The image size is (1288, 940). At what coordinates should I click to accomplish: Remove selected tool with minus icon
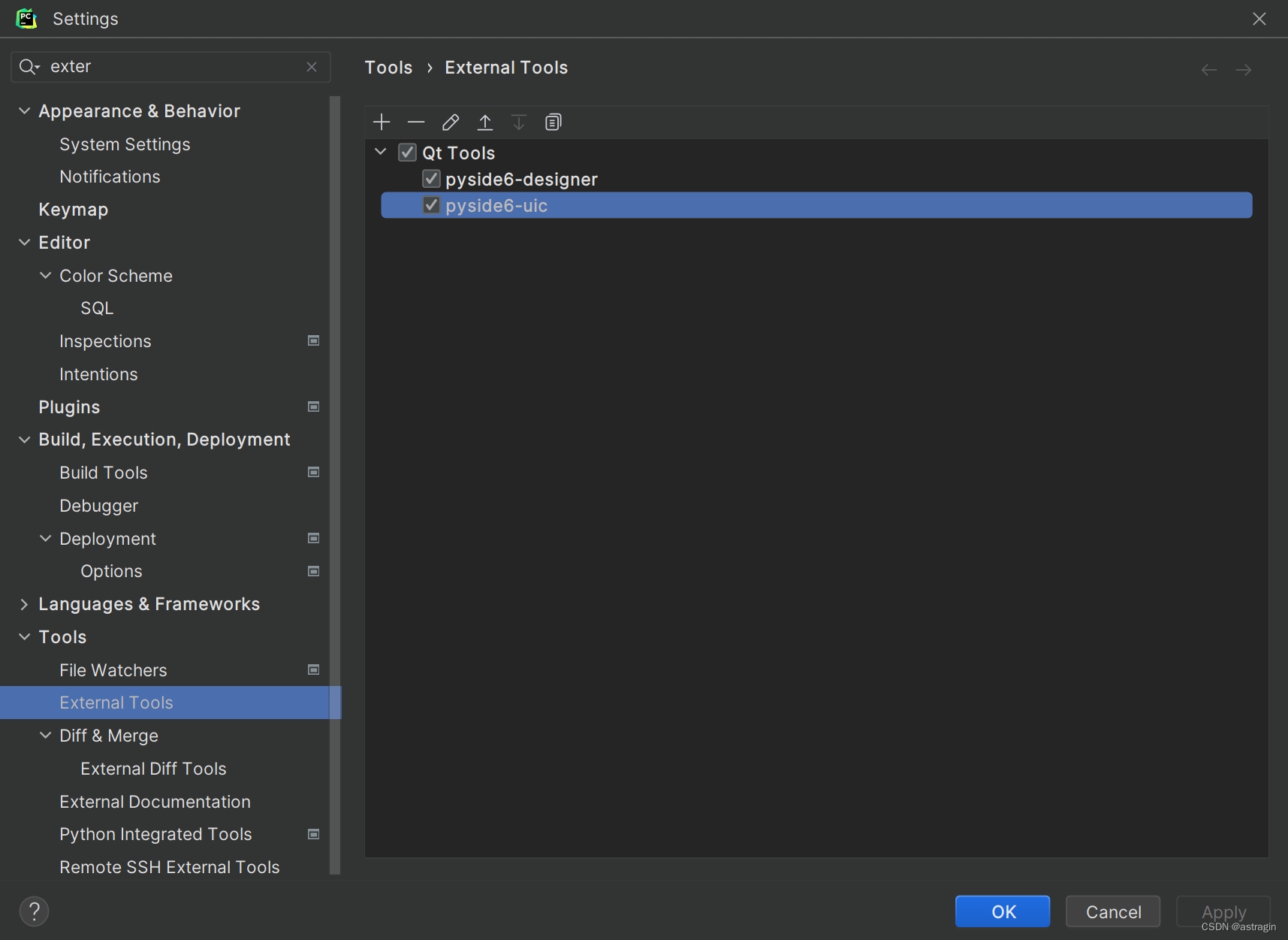[x=416, y=122]
